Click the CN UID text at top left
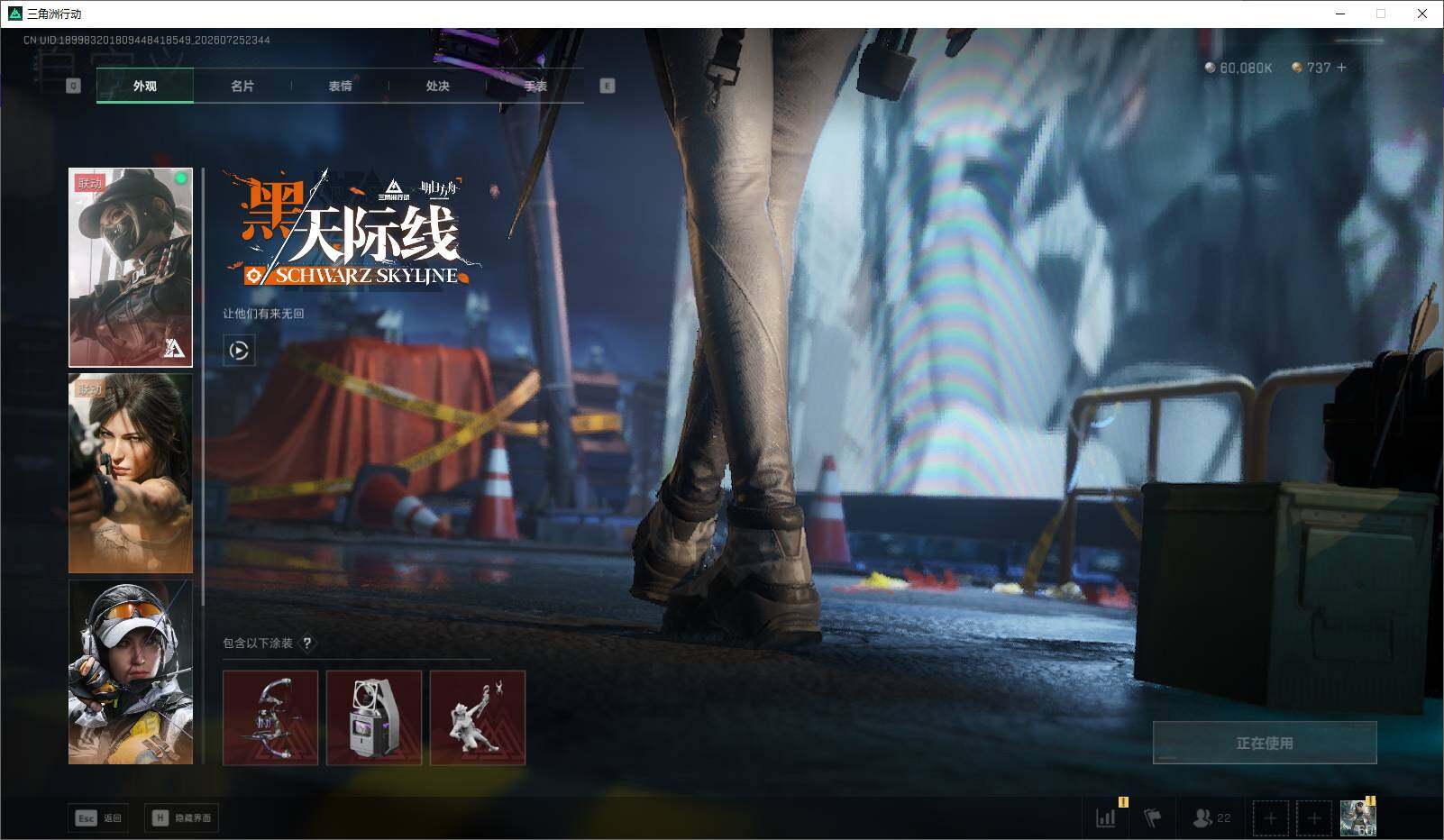This screenshot has height=840, width=1444. 147,40
